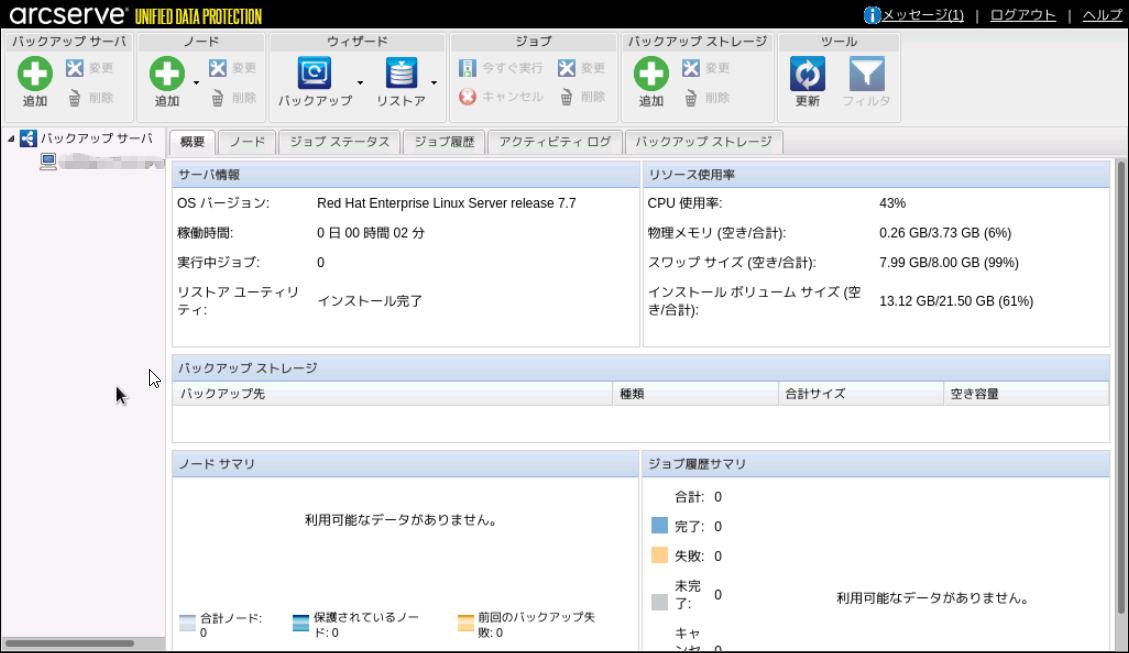Open the ヘルプ link
This screenshot has width=1129, height=653.
1102,15
